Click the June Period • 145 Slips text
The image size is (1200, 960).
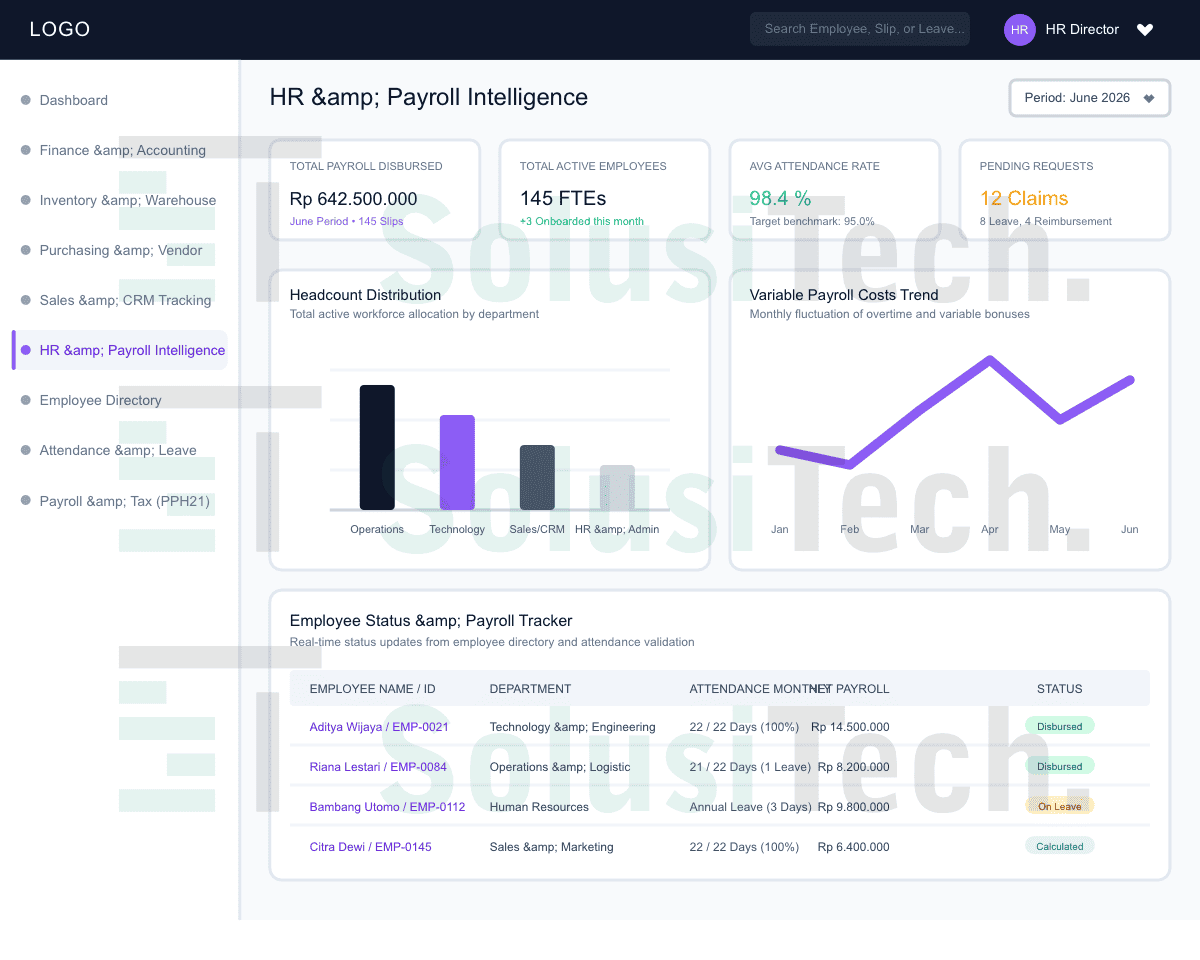[x=347, y=221]
